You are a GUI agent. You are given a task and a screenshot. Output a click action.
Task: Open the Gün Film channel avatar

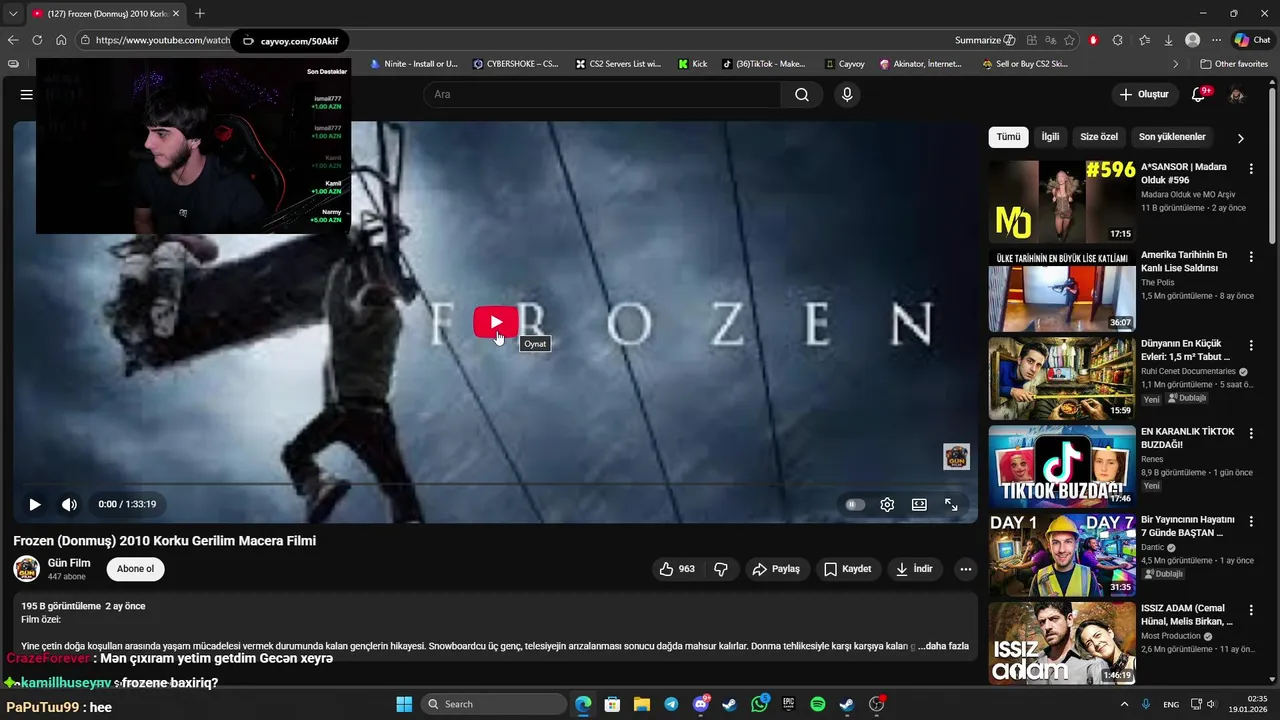point(26,569)
